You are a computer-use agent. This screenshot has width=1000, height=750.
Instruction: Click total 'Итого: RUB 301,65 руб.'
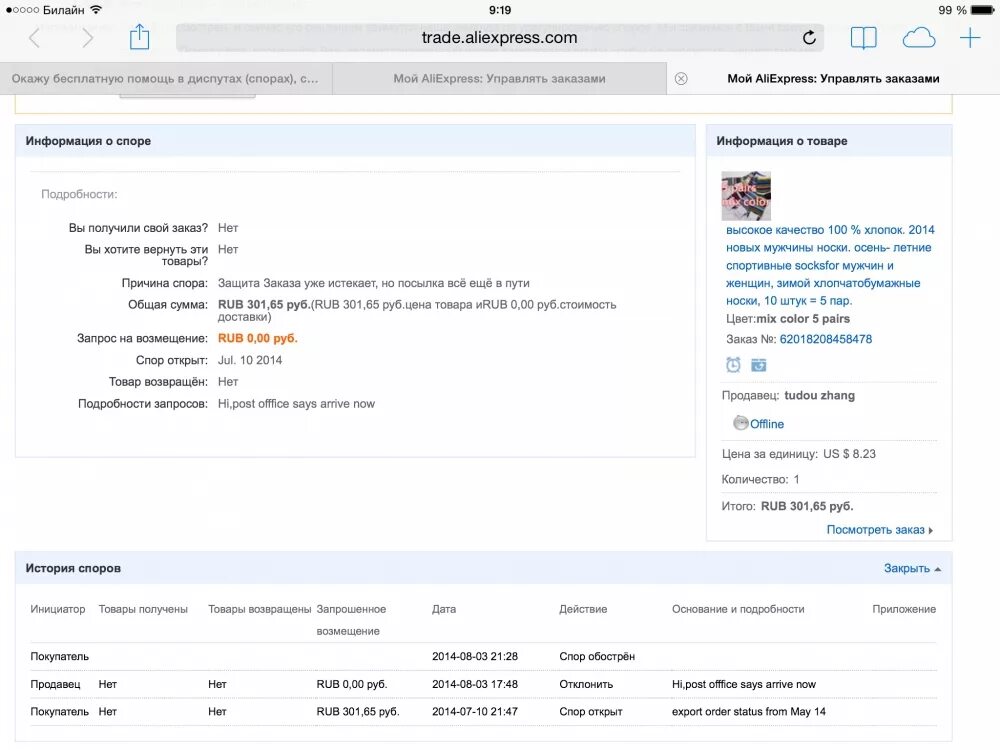pos(787,506)
